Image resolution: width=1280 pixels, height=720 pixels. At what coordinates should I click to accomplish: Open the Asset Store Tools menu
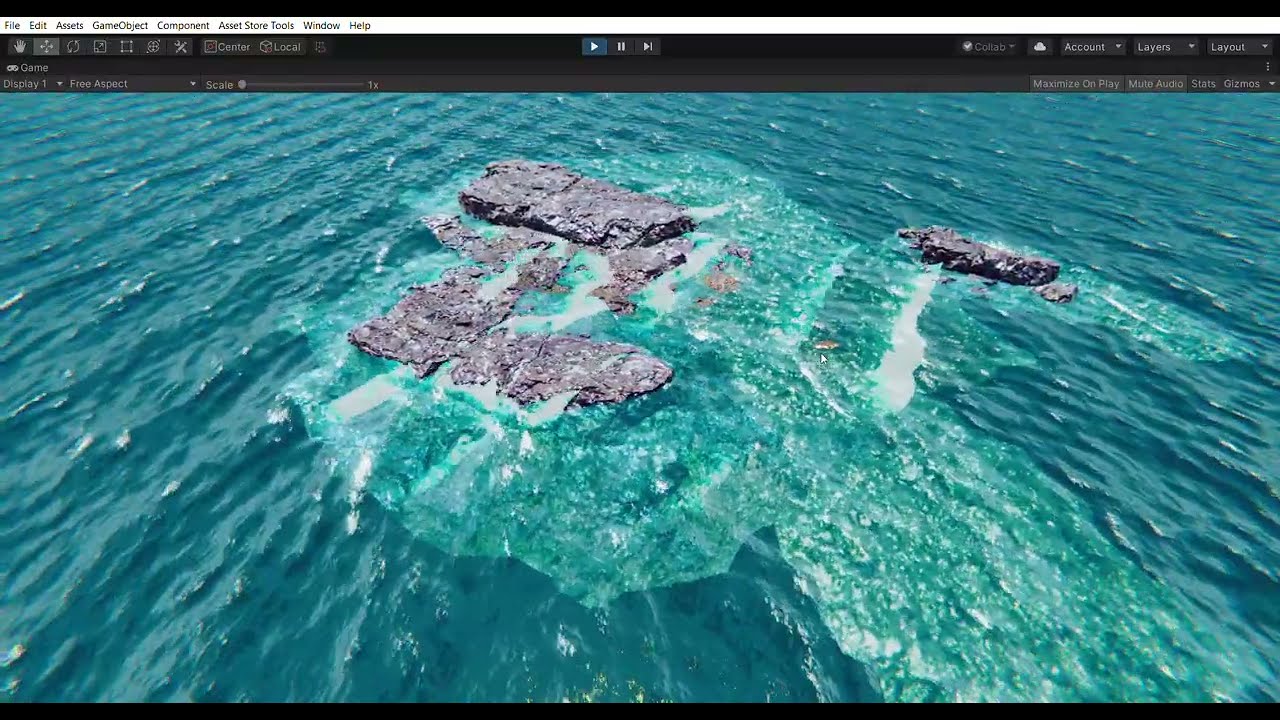pos(256,25)
